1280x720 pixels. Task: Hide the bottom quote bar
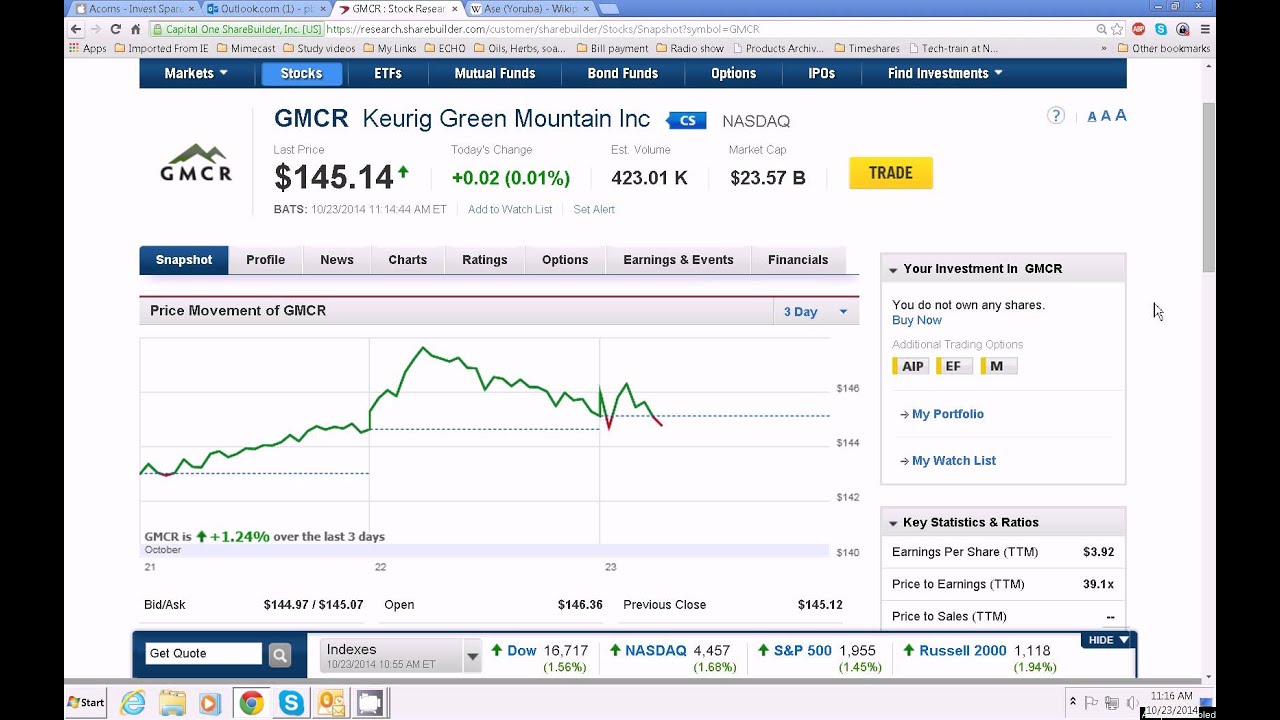click(x=1108, y=640)
